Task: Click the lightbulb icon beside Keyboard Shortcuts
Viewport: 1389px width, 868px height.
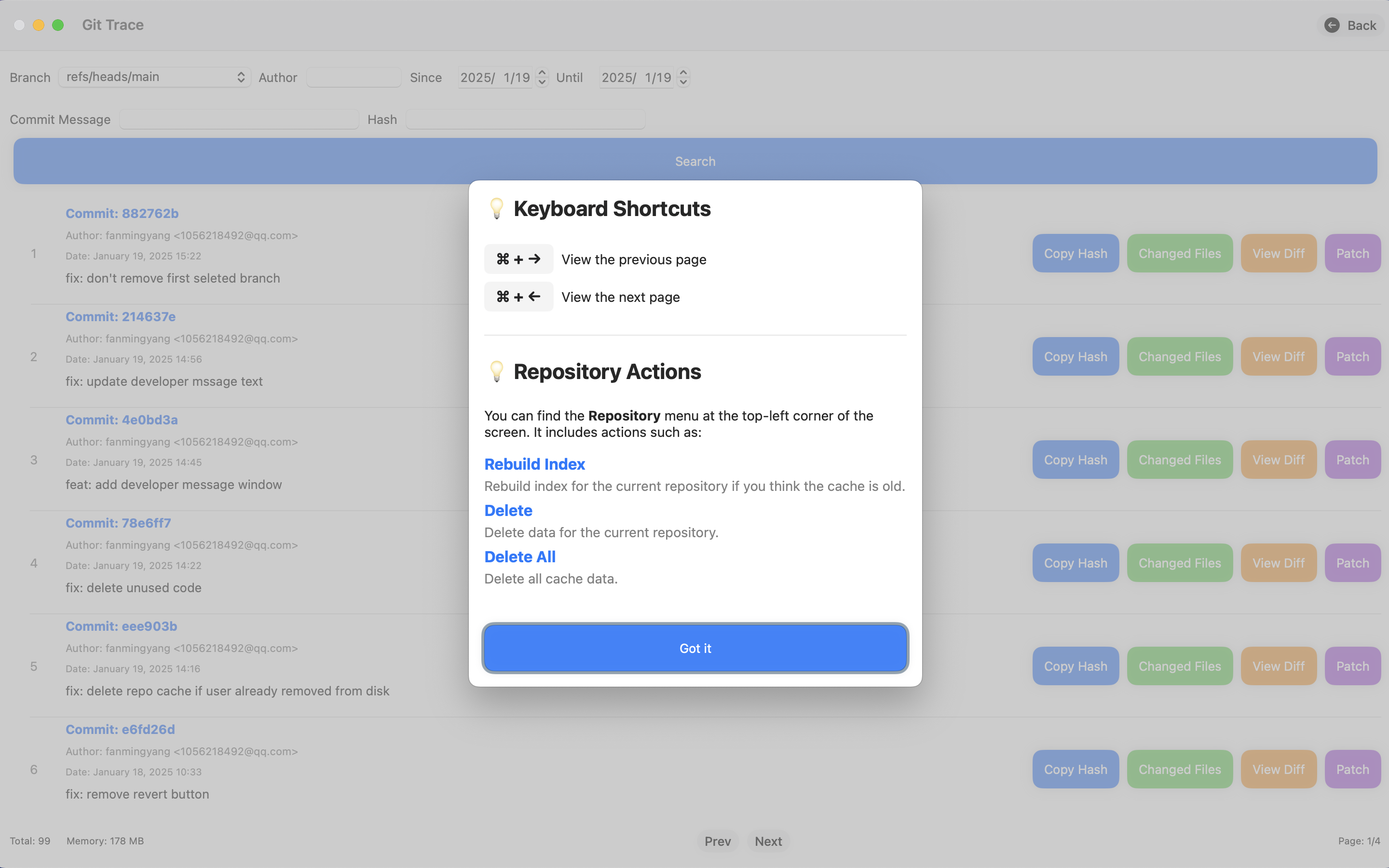Action: tap(496, 208)
